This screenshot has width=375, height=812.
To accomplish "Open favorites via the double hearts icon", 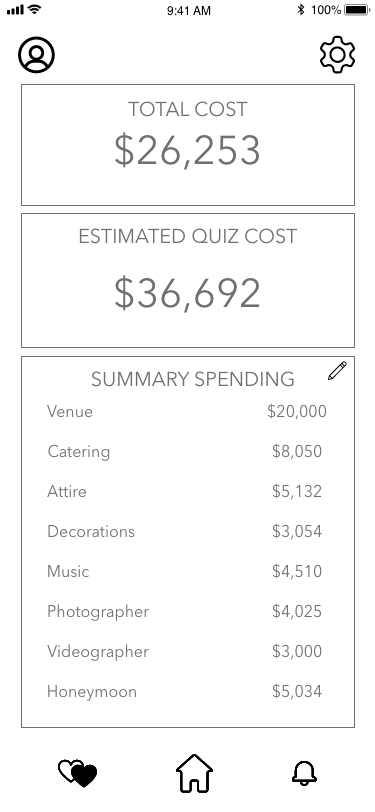I will tap(78, 774).
